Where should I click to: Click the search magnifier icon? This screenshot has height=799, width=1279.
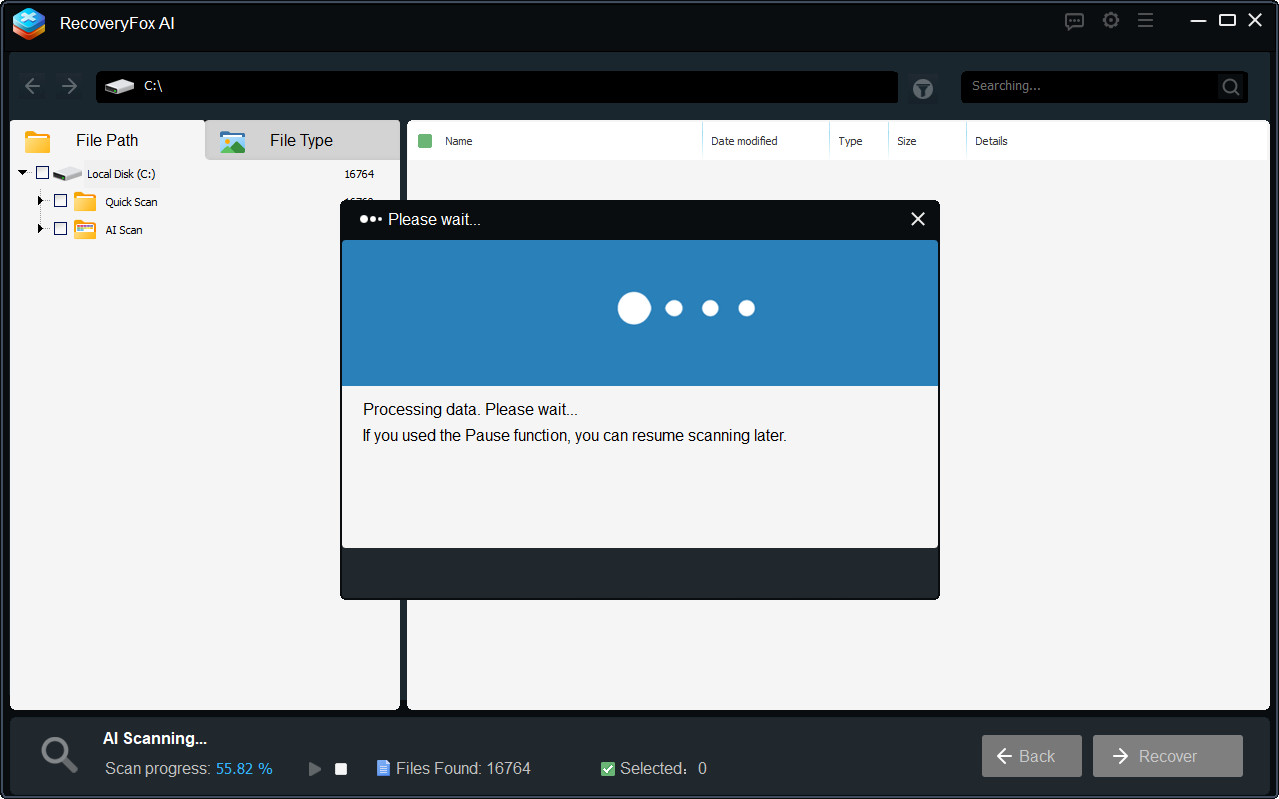pyautogui.click(x=1231, y=87)
